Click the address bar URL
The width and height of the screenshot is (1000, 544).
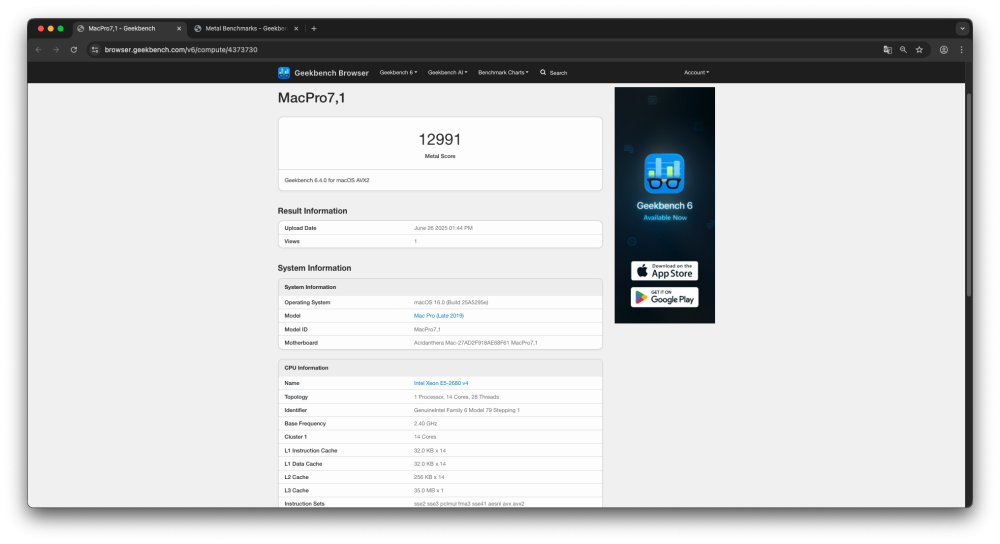coord(181,50)
